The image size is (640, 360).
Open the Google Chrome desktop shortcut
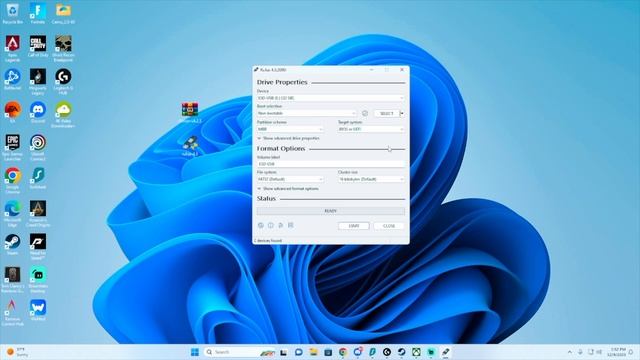point(12,180)
